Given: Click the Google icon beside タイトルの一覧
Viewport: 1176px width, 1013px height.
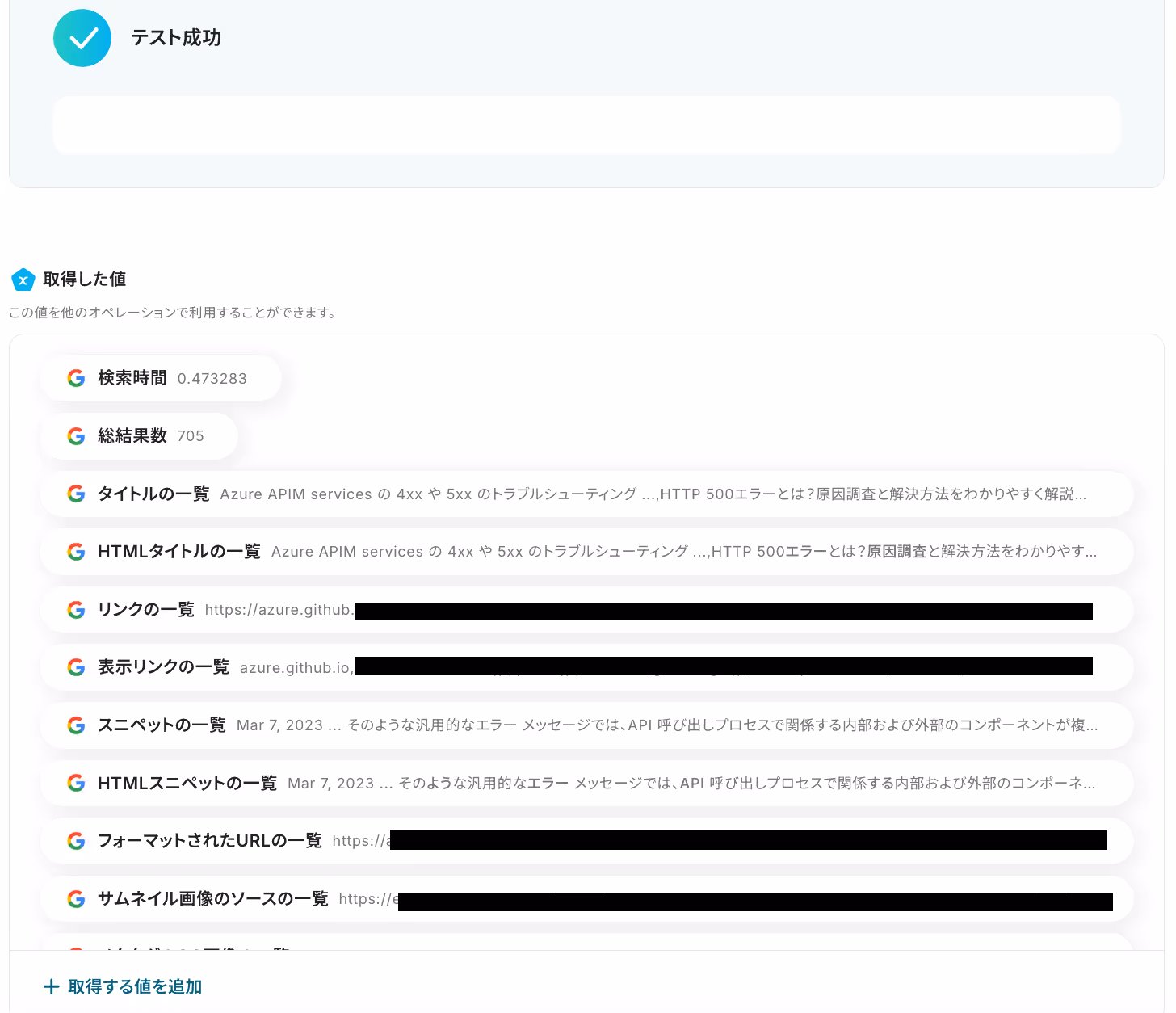Looking at the screenshot, I should [76, 494].
